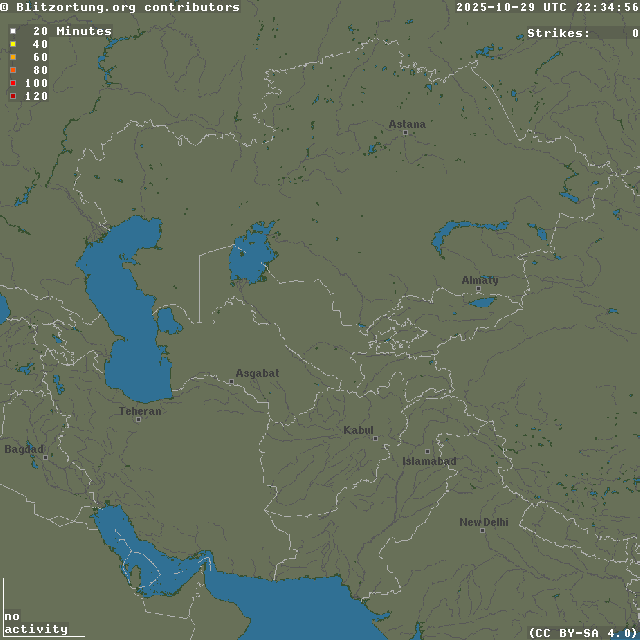Click the yellow 40 minutes legend square
This screenshot has height=640, width=640.
pyautogui.click(x=13, y=45)
